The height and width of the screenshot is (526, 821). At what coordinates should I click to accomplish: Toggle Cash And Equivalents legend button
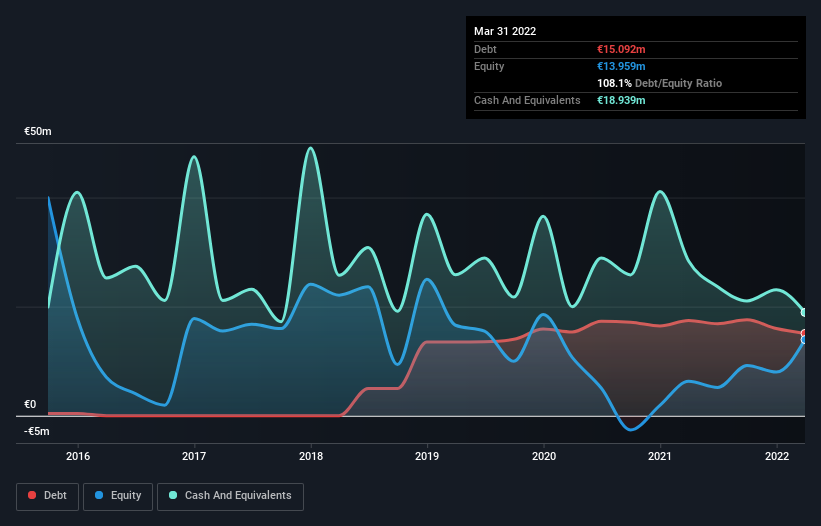pyautogui.click(x=230, y=496)
